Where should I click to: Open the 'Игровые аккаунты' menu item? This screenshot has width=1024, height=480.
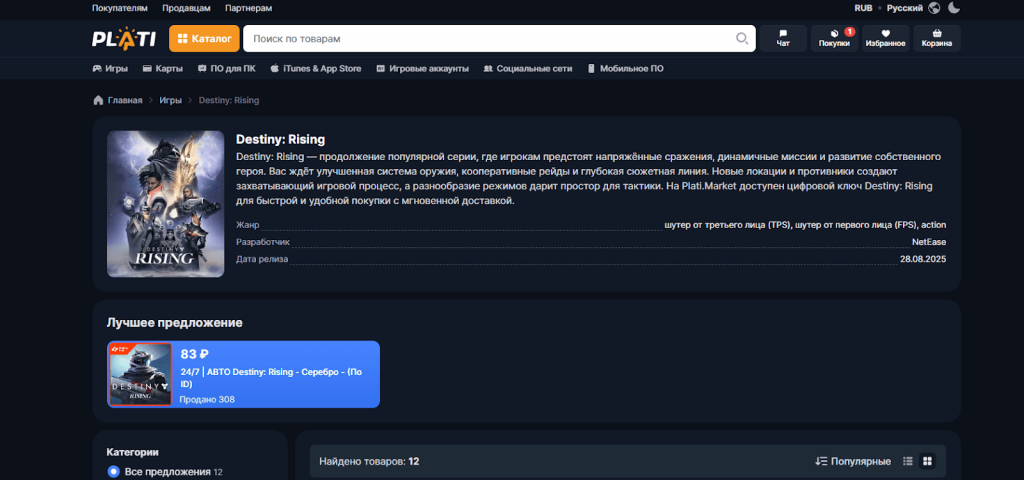pos(422,69)
